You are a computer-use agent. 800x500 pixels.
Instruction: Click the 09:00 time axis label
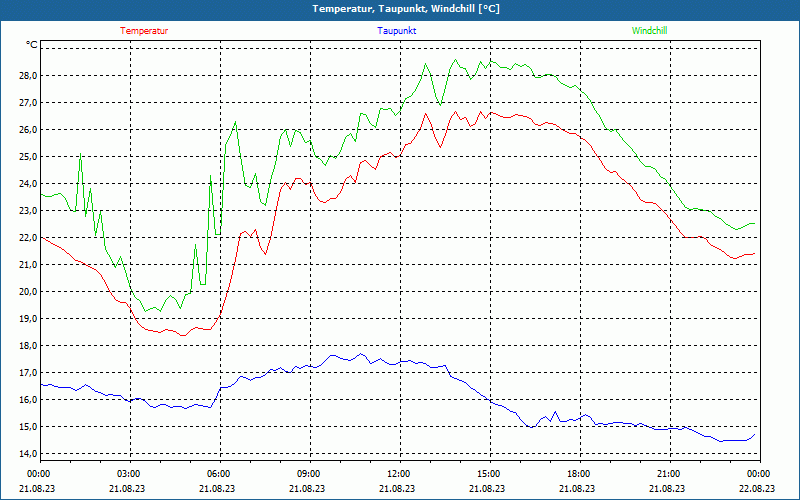(308, 474)
